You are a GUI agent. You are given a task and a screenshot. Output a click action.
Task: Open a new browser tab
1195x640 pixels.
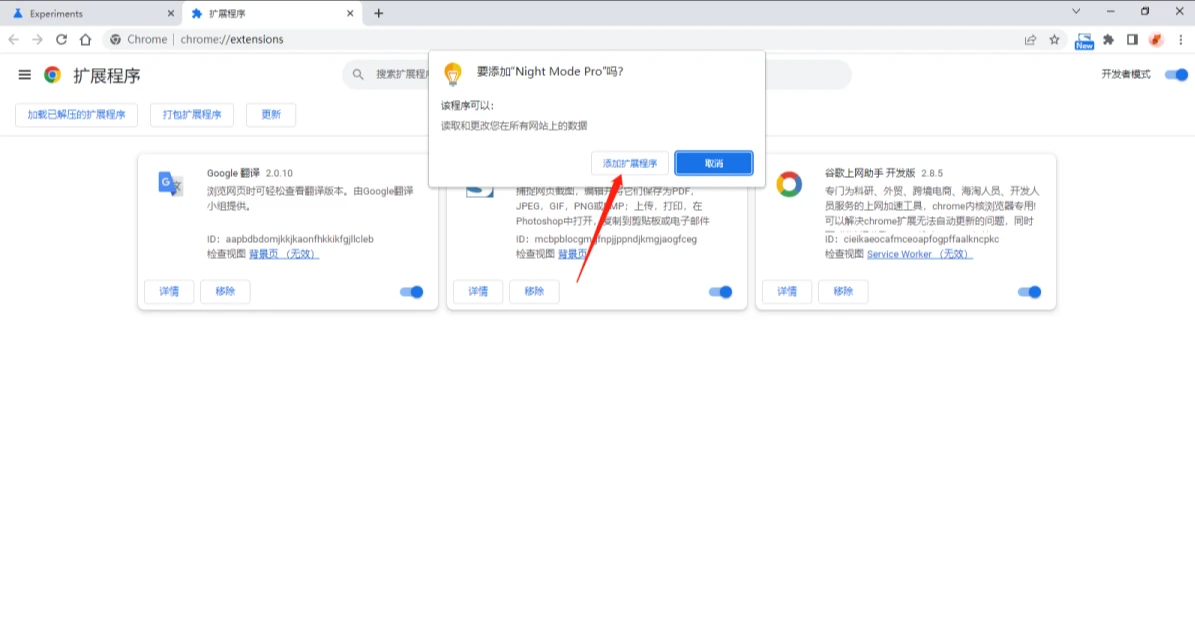(x=379, y=14)
